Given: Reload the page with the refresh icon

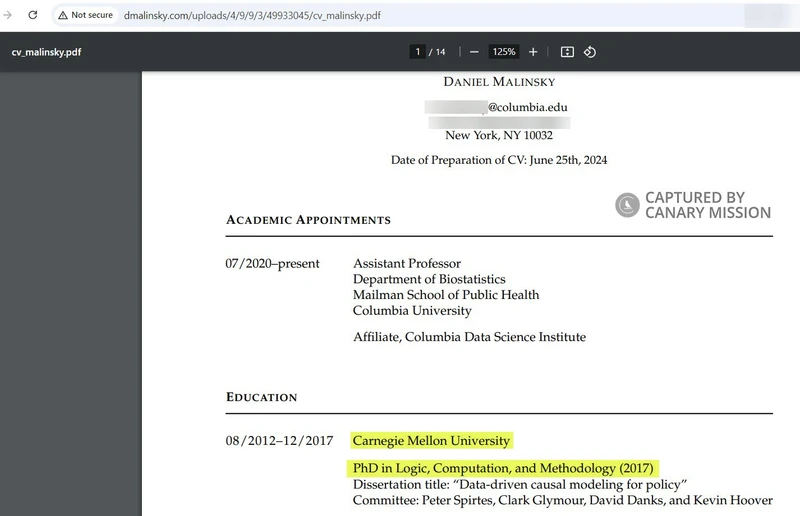Looking at the screenshot, I should (x=33, y=15).
